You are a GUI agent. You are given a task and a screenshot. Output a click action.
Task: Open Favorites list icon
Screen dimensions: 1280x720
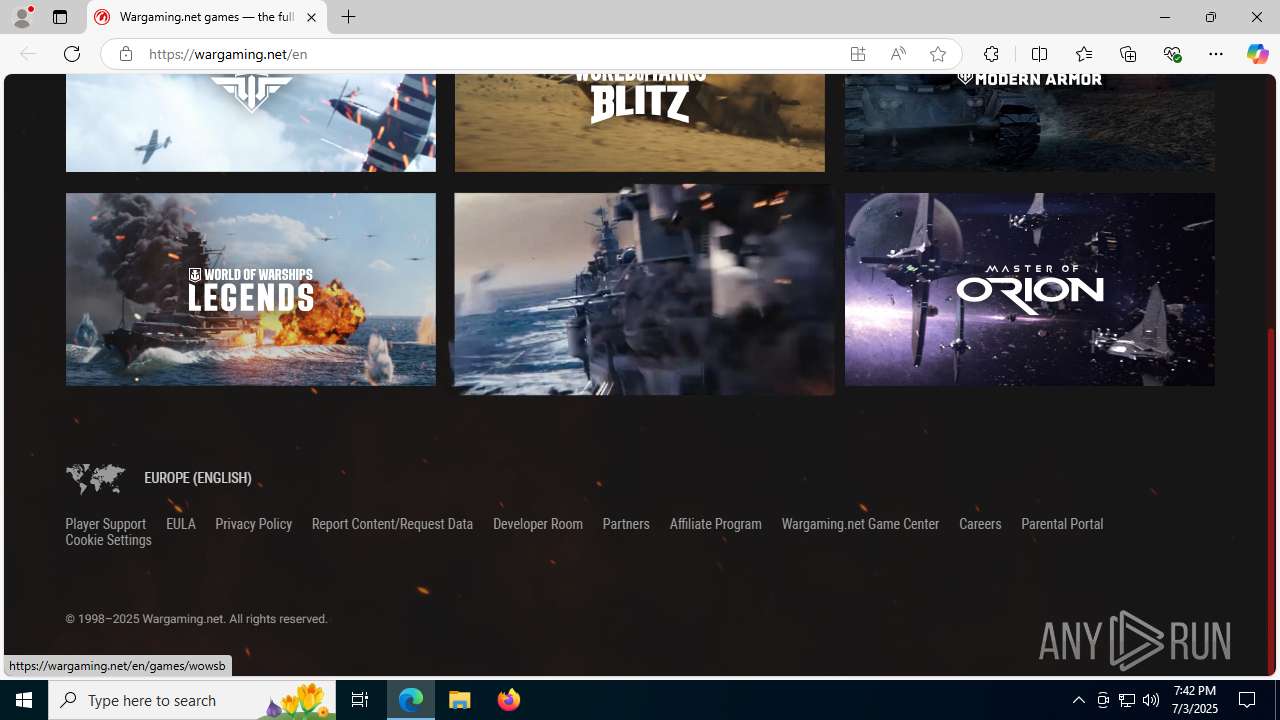[1084, 54]
